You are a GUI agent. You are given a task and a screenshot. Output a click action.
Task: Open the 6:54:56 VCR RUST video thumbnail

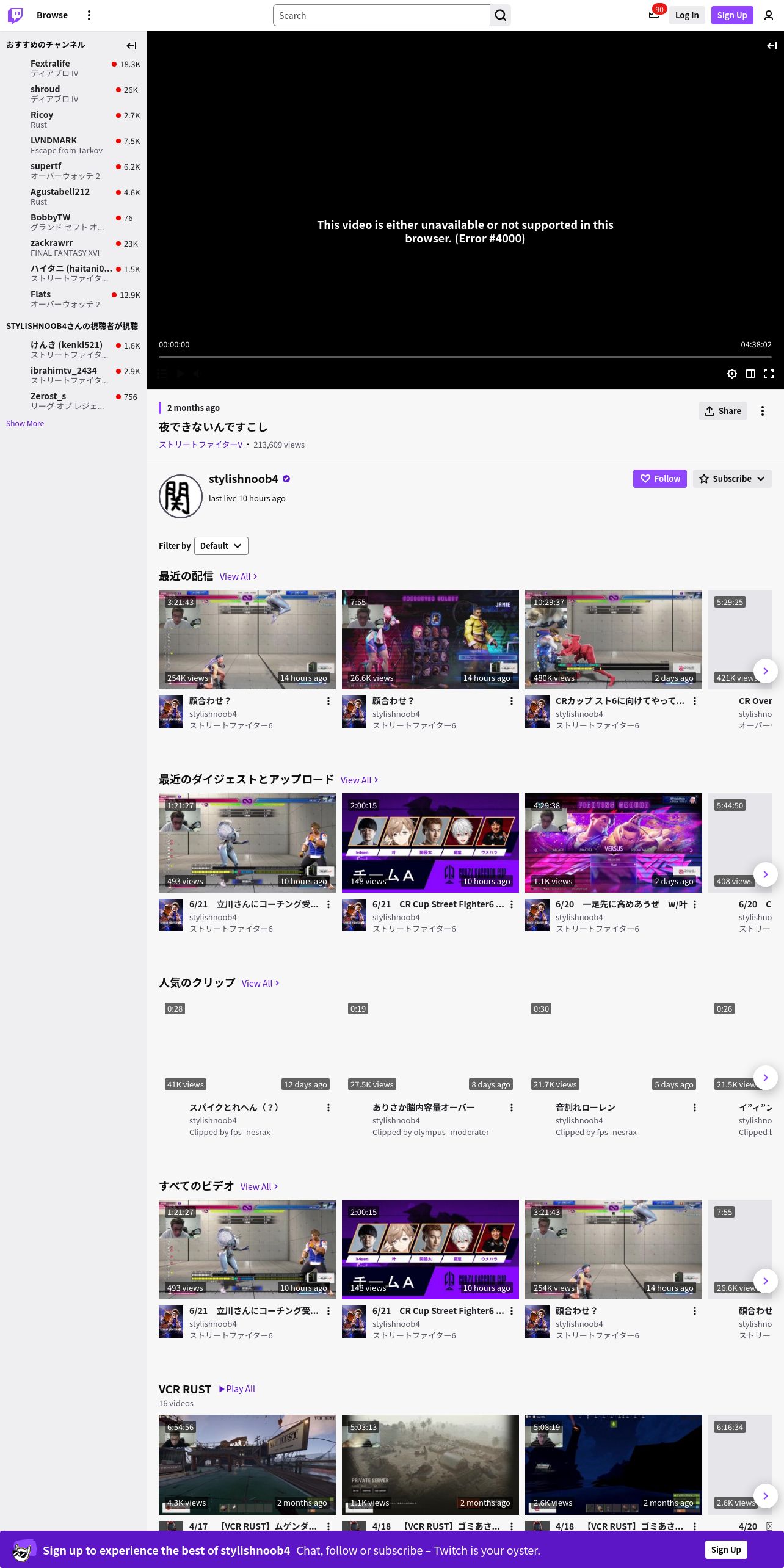pyautogui.click(x=247, y=1464)
